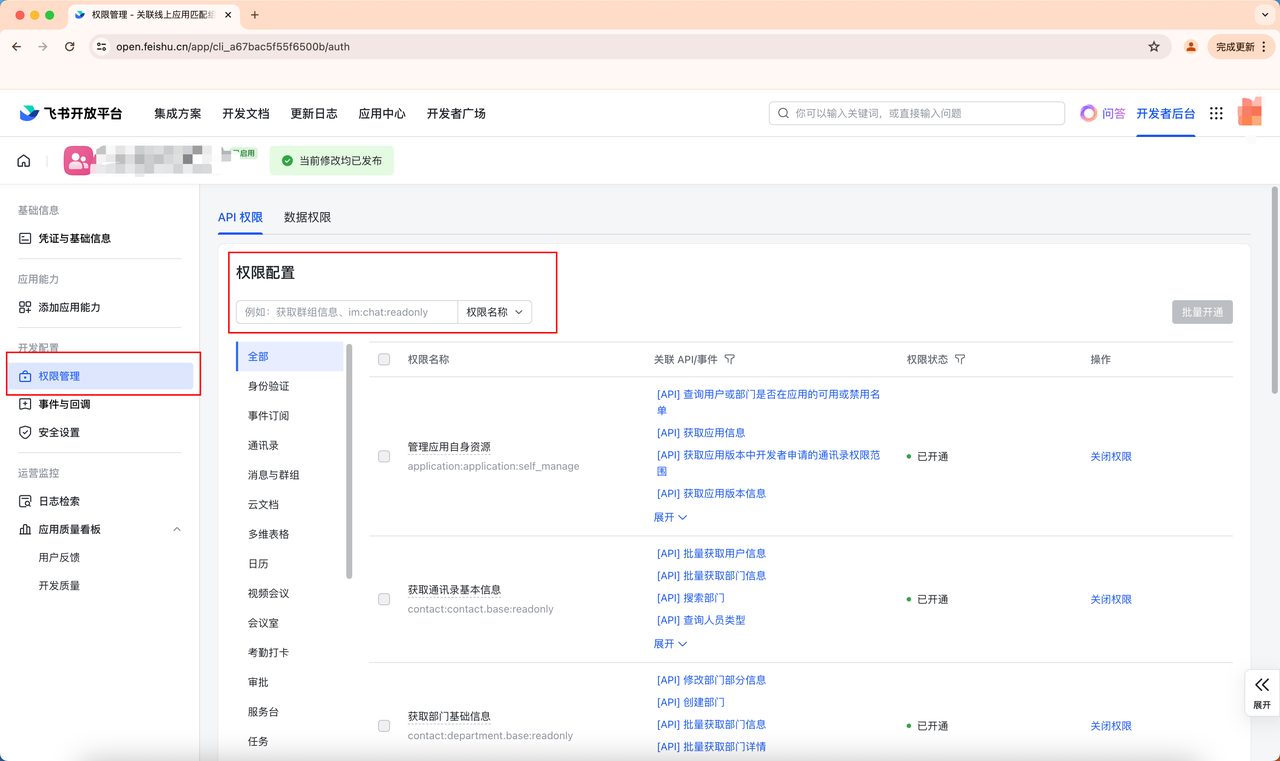Click the 飞书开放平台 logo
Screen dimensions: 1280x761
pyautogui.click(x=70, y=114)
